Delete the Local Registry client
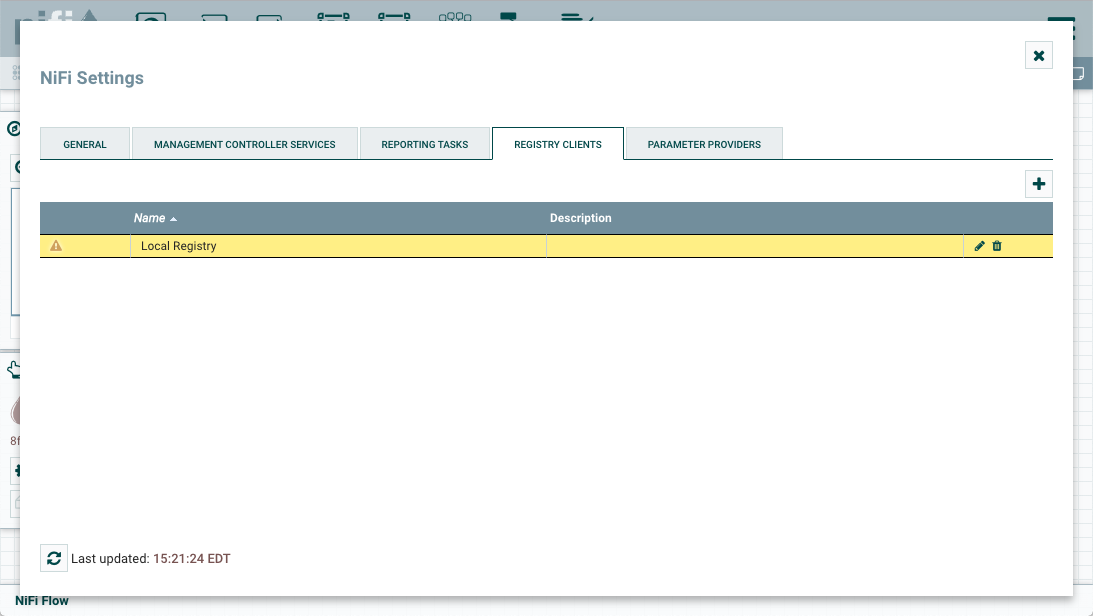 [x=997, y=246]
